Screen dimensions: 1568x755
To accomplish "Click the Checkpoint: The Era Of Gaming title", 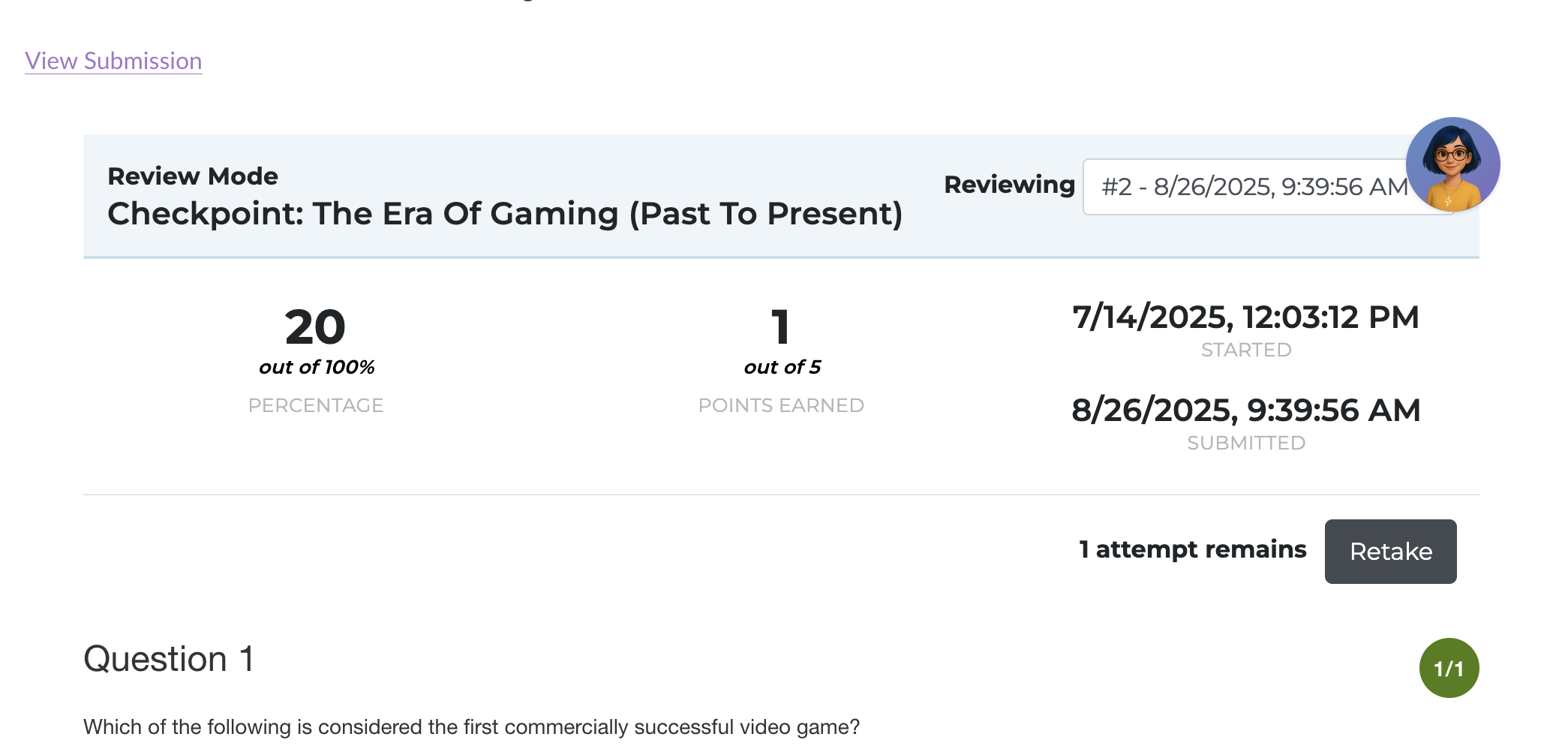I will click(x=504, y=214).
